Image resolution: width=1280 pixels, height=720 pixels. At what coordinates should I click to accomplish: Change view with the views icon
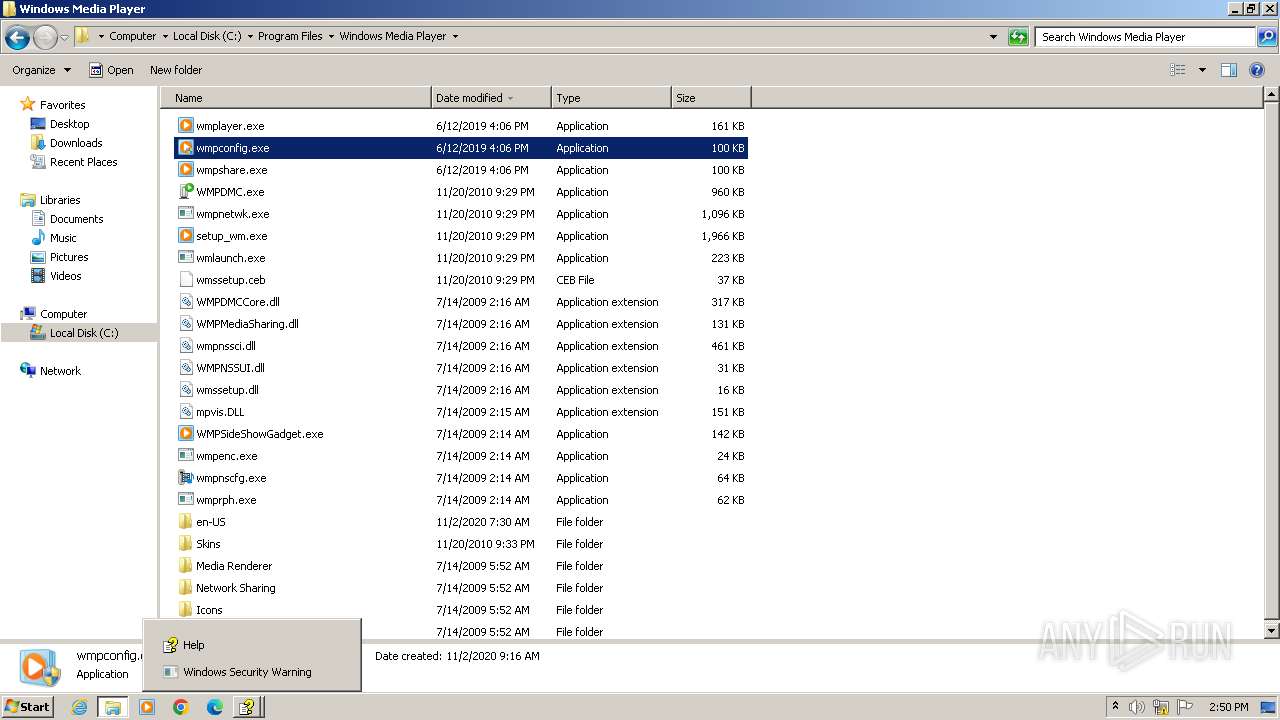(x=1178, y=70)
